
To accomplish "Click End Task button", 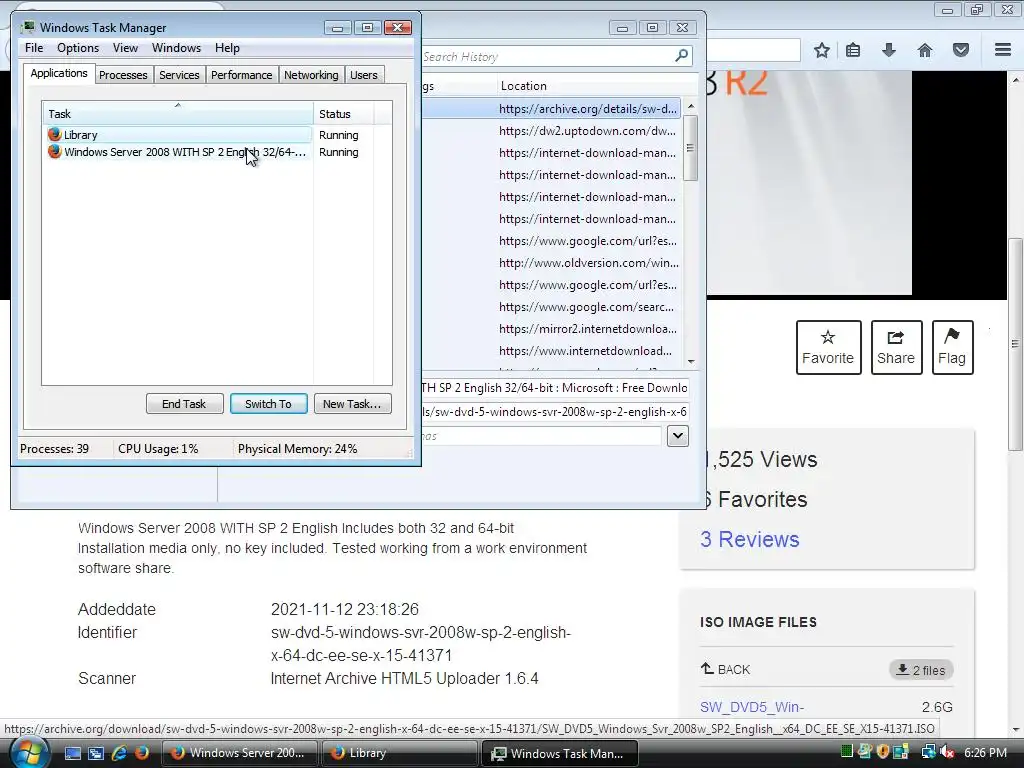I will click(x=184, y=404).
